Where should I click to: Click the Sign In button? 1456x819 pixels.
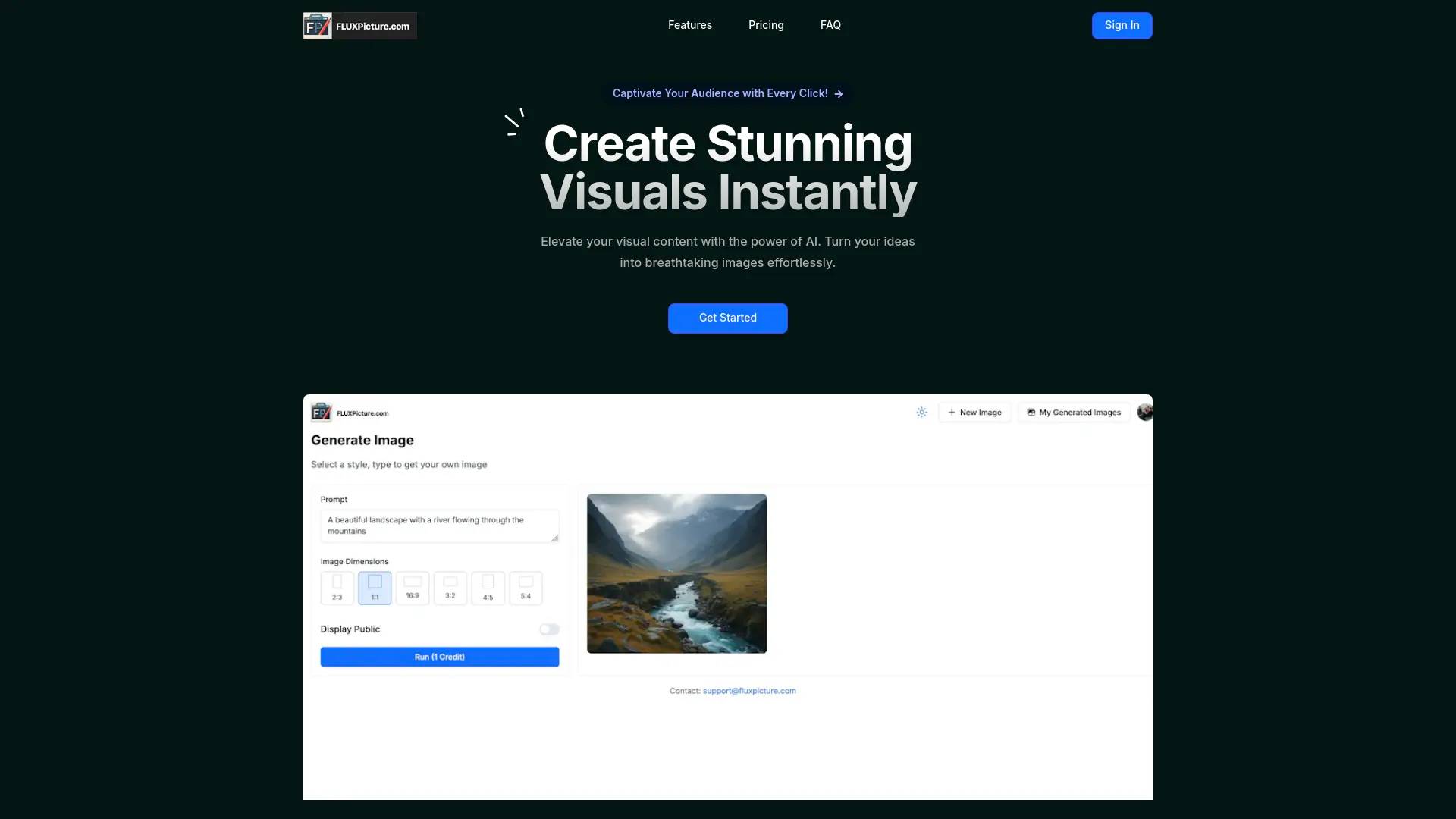click(x=1122, y=25)
